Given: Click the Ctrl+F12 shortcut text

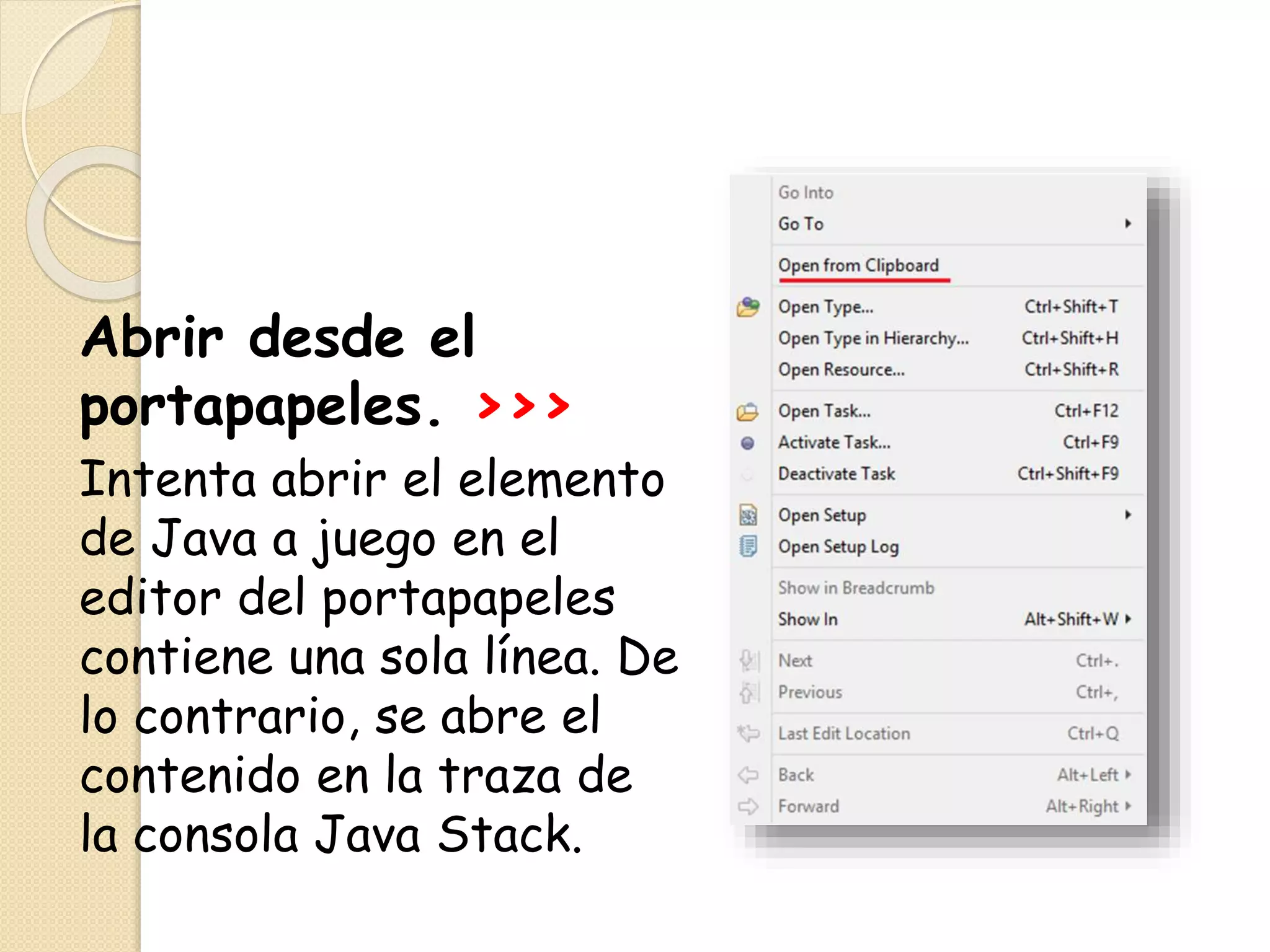Looking at the screenshot, I should [1086, 411].
